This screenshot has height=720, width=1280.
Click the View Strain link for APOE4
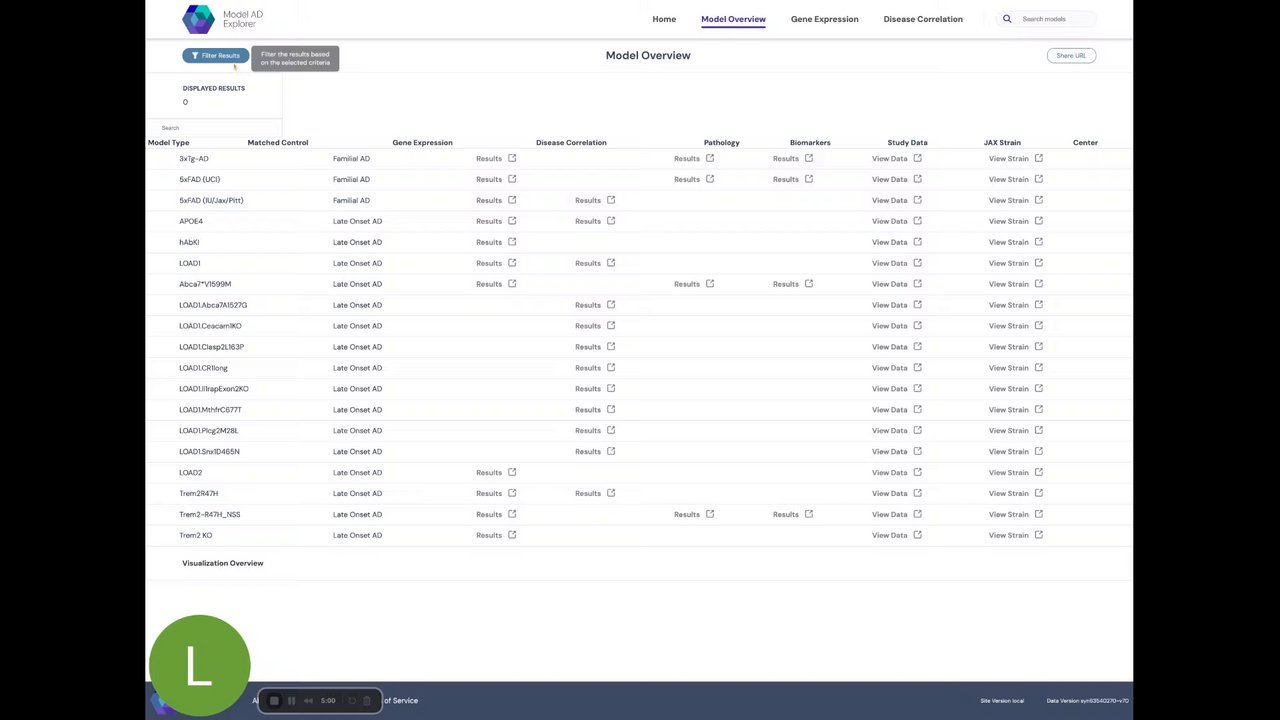coord(1008,221)
